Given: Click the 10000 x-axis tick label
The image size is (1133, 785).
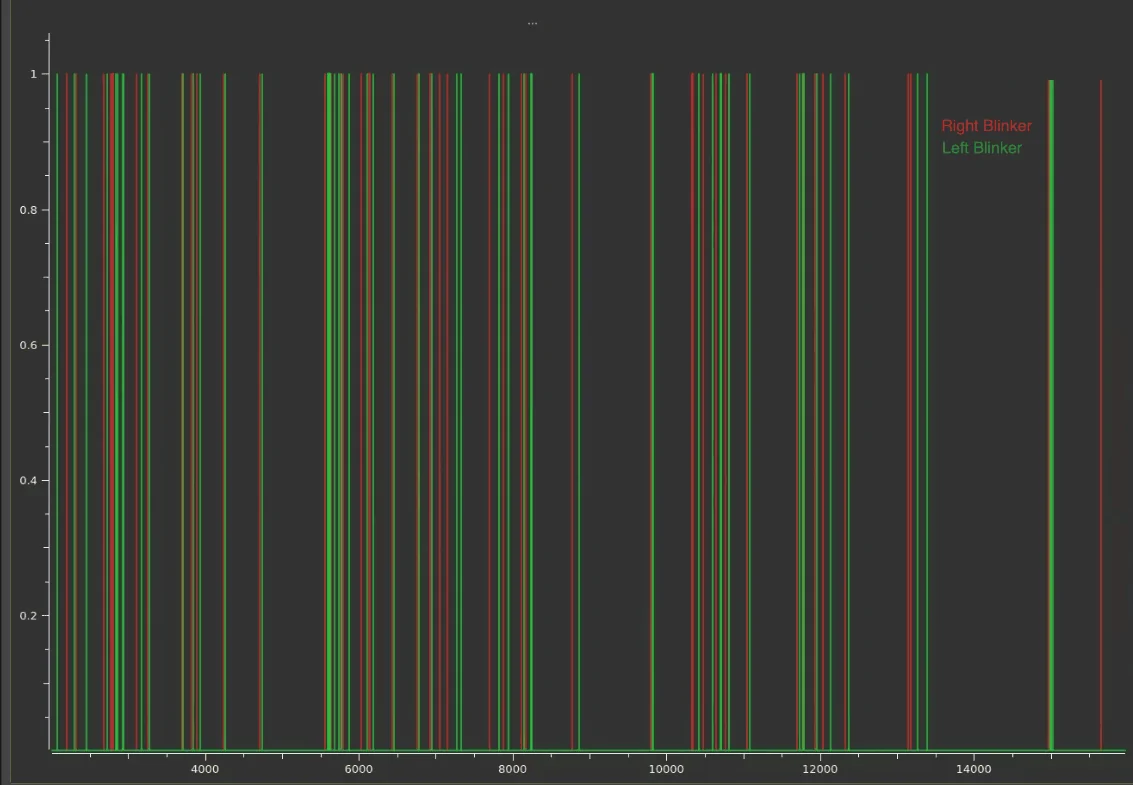Looking at the screenshot, I should [666, 769].
